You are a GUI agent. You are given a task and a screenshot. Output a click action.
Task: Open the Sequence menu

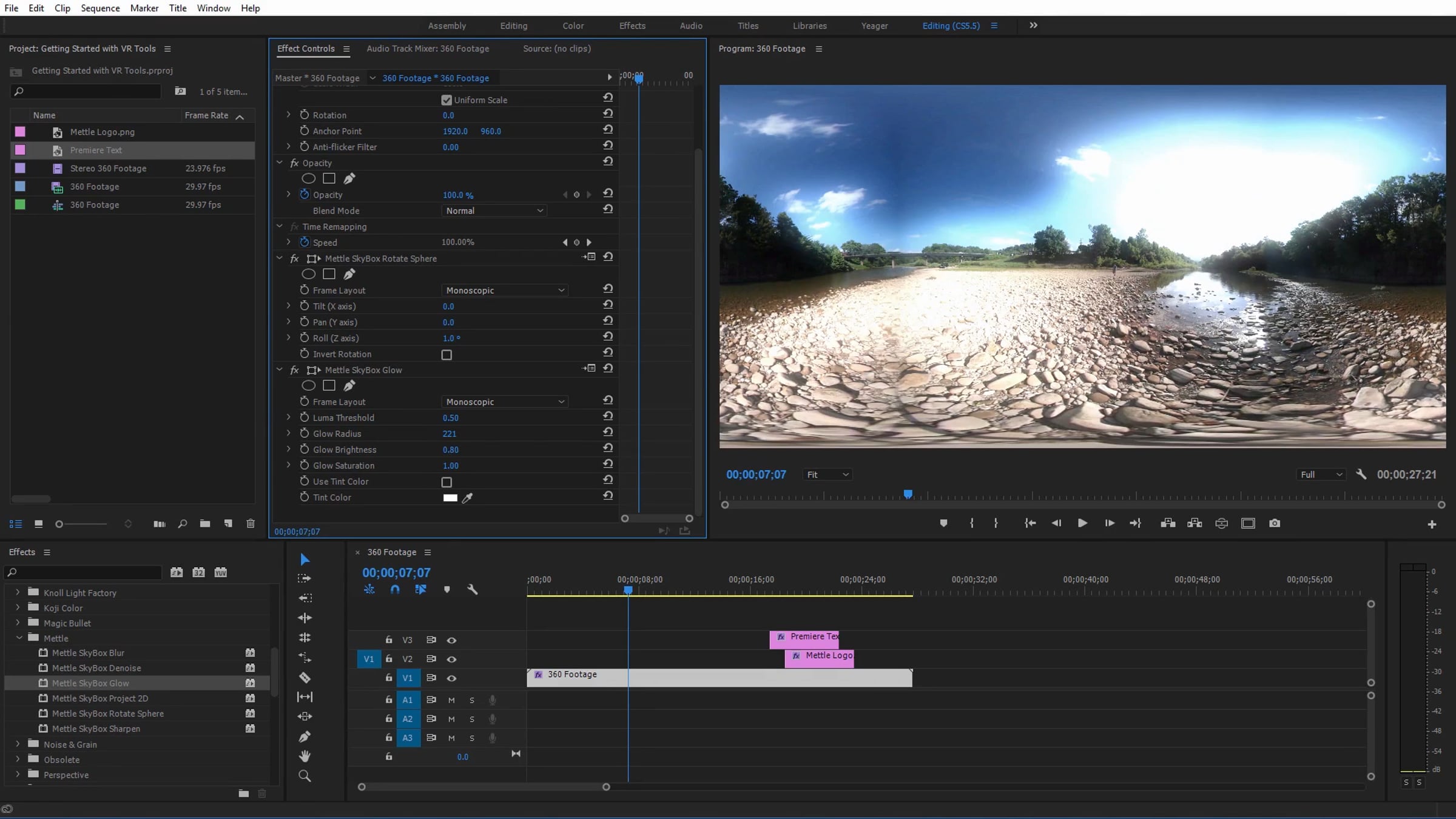click(100, 8)
